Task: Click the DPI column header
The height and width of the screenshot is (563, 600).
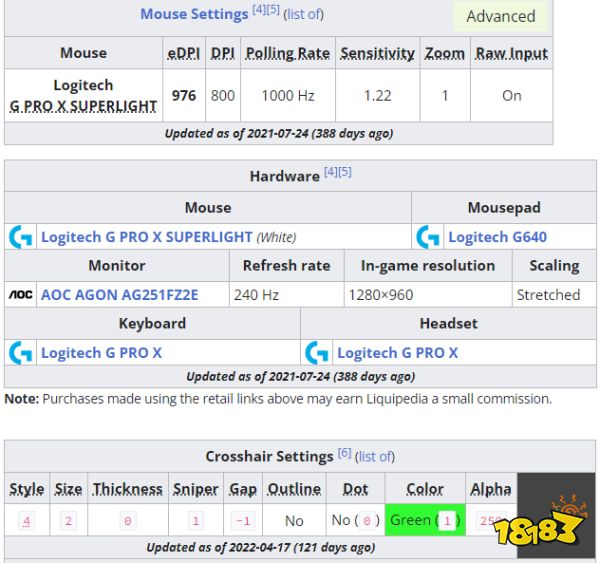Action: tap(223, 53)
